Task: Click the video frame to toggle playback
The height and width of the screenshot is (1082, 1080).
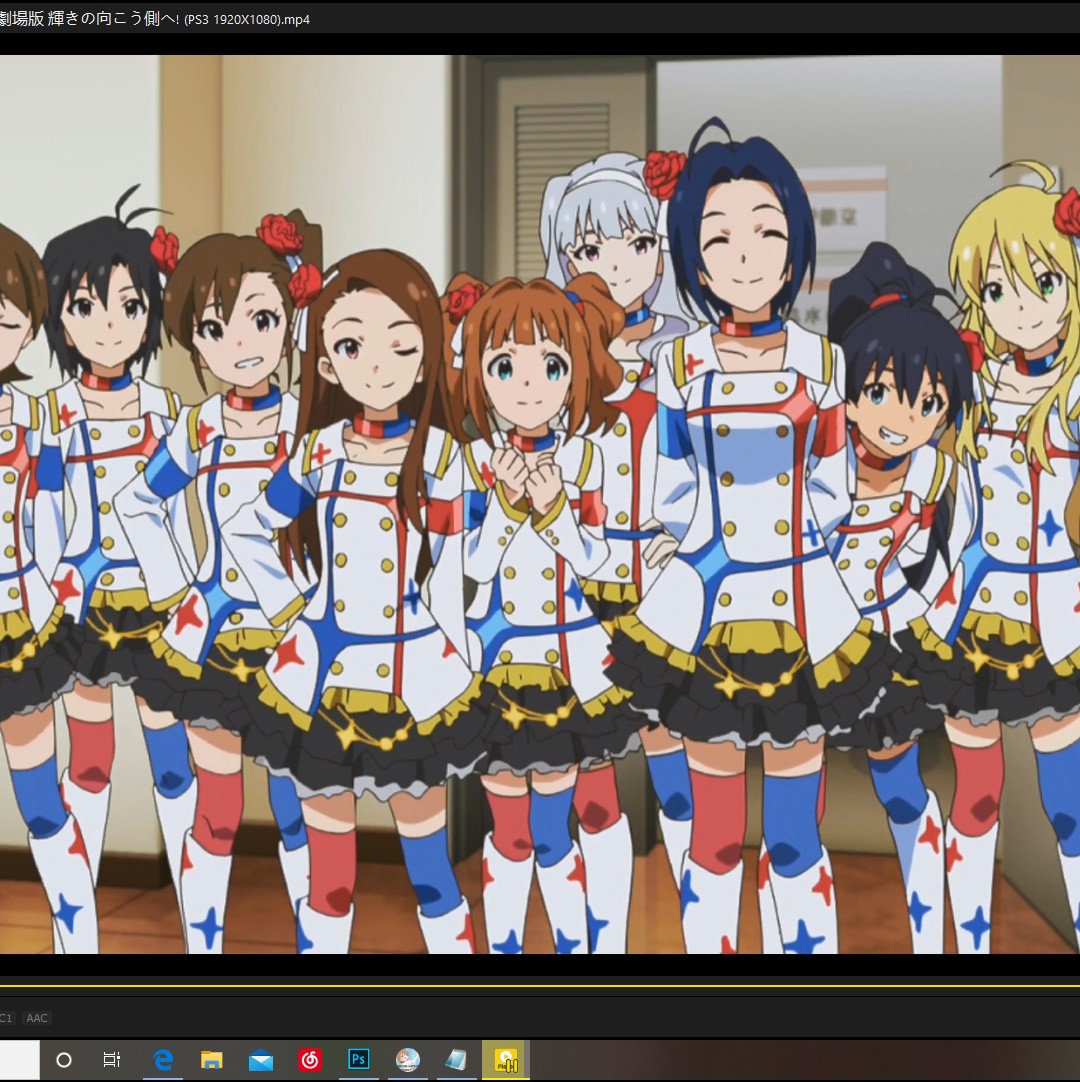Action: coord(540,504)
